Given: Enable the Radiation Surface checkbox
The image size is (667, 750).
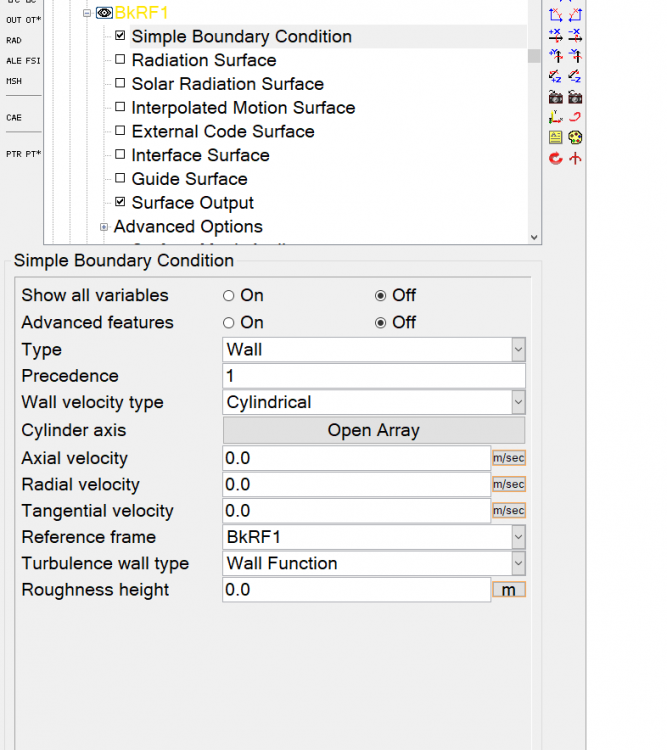Looking at the screenshot, I should click(120, 59).
